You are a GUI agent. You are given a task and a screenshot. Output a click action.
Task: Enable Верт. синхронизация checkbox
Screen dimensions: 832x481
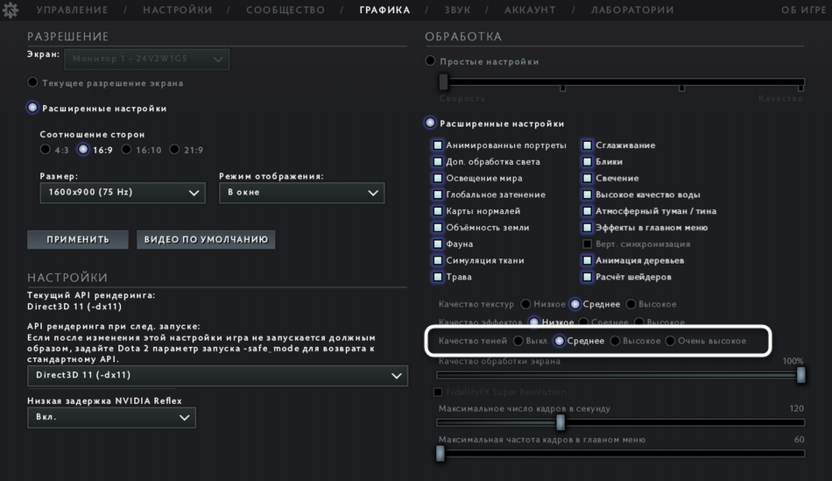(588, 244)
